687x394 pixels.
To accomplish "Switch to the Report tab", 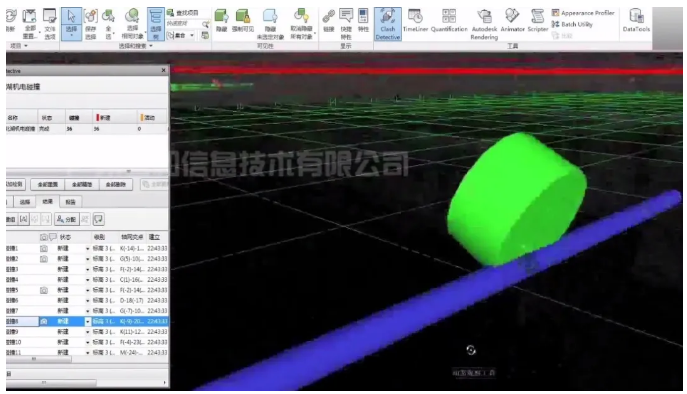I will tap(70, 202).
